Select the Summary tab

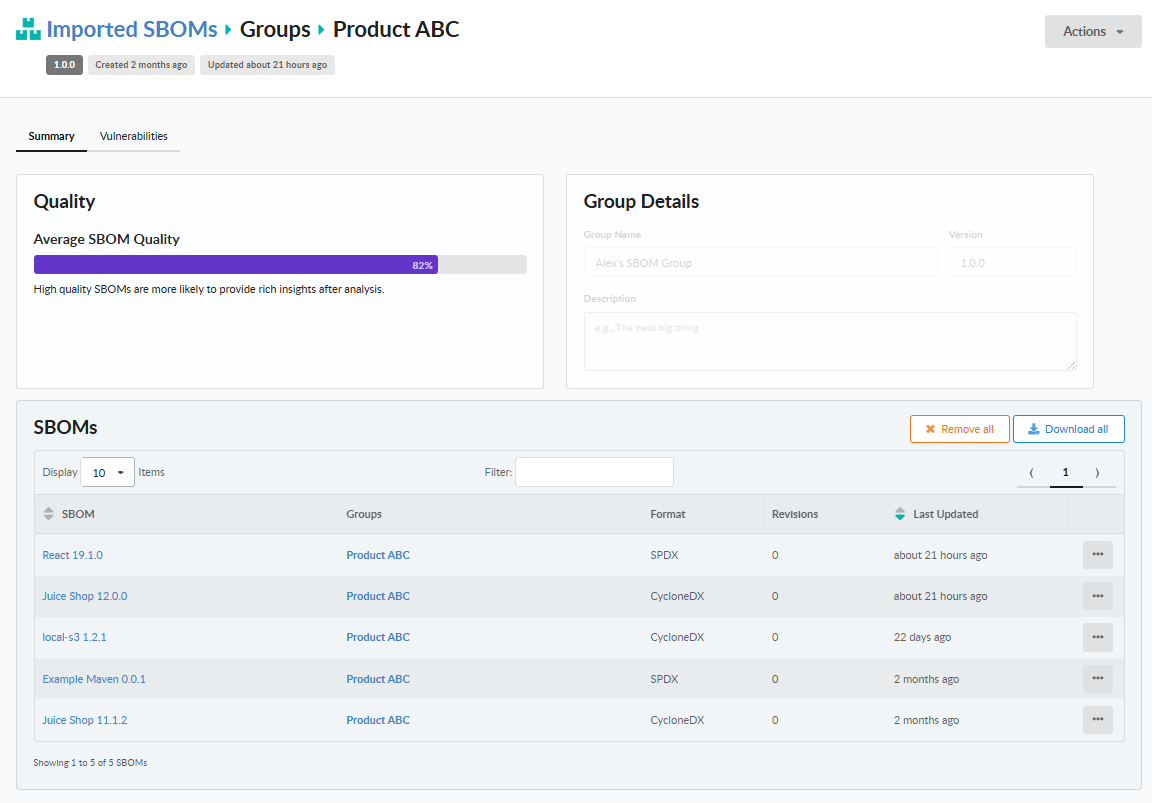(51, 136)
